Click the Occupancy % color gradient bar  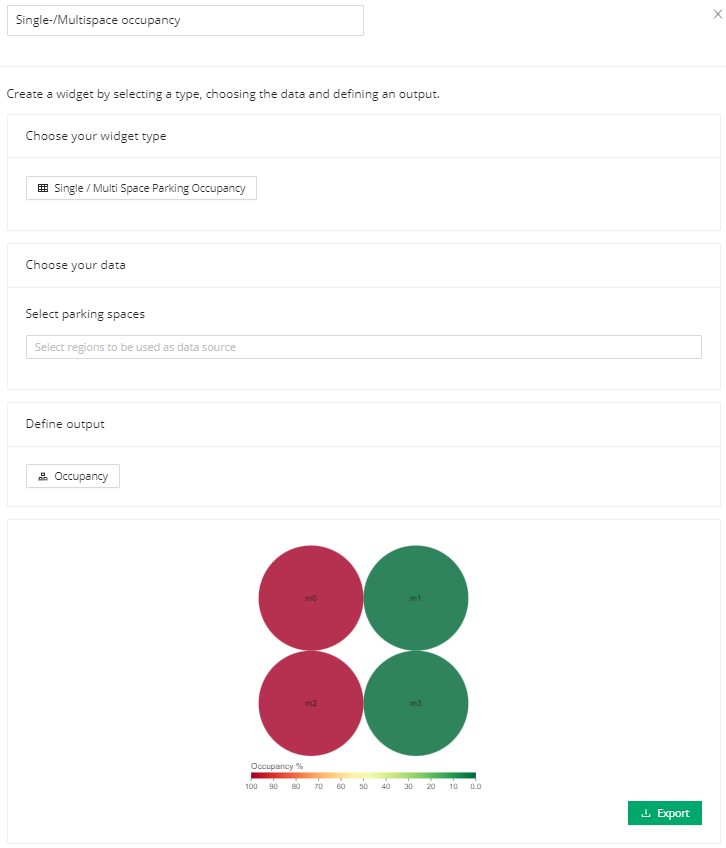pyautogui.click(x=363, y=776)
